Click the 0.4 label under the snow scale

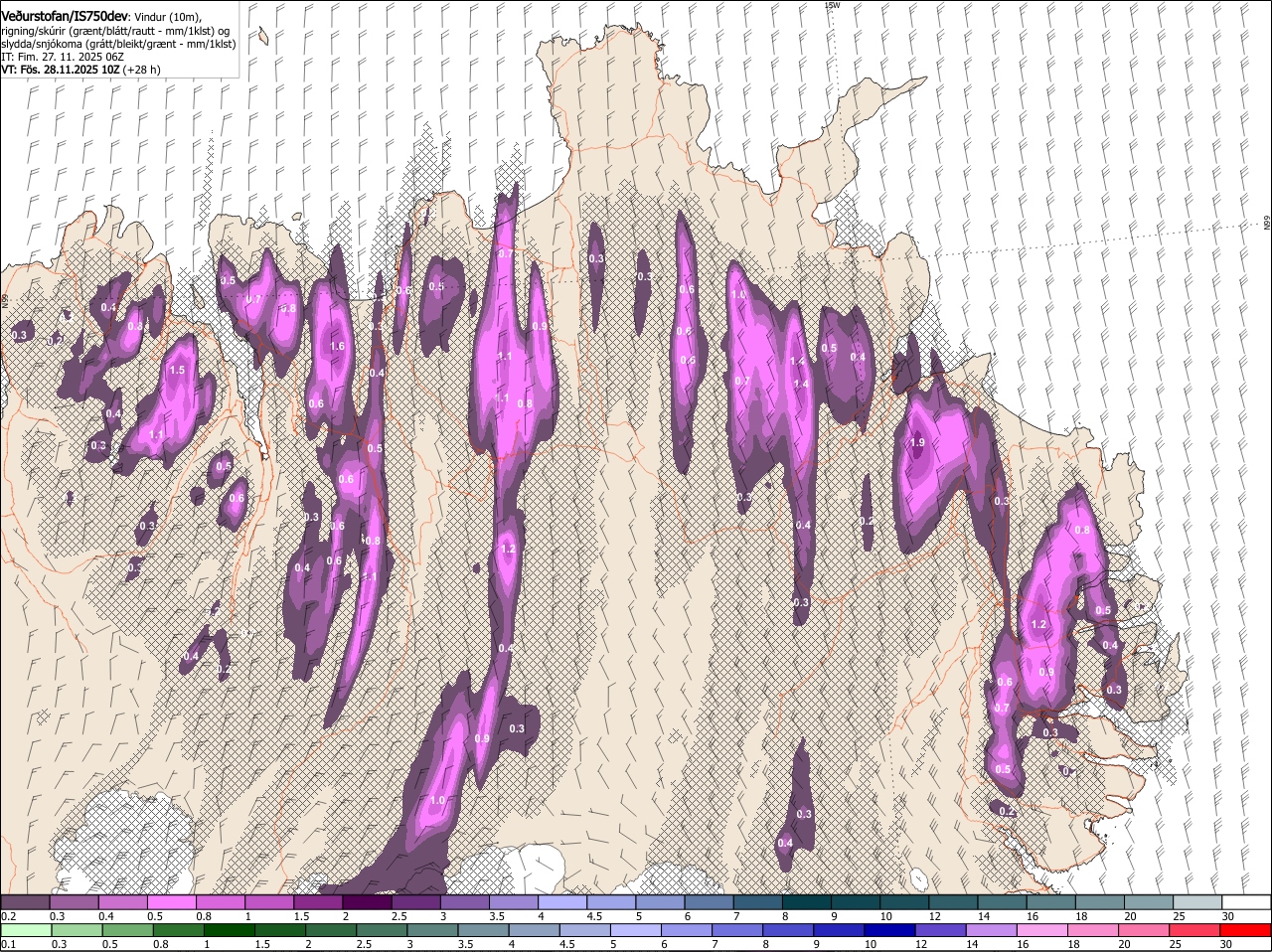click(106, 916)
